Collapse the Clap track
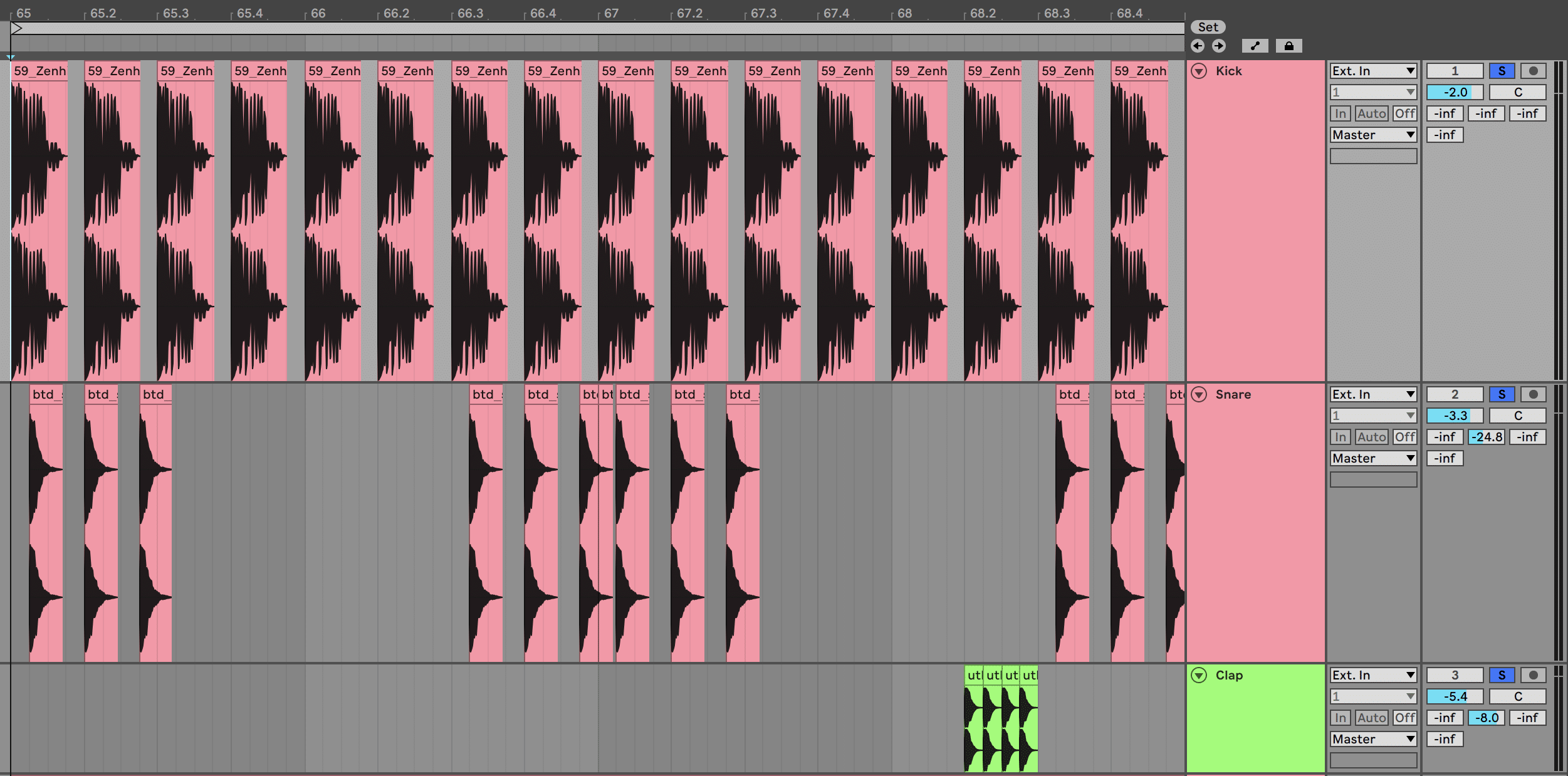1568x776 pixels. [x=1199, y=675]
